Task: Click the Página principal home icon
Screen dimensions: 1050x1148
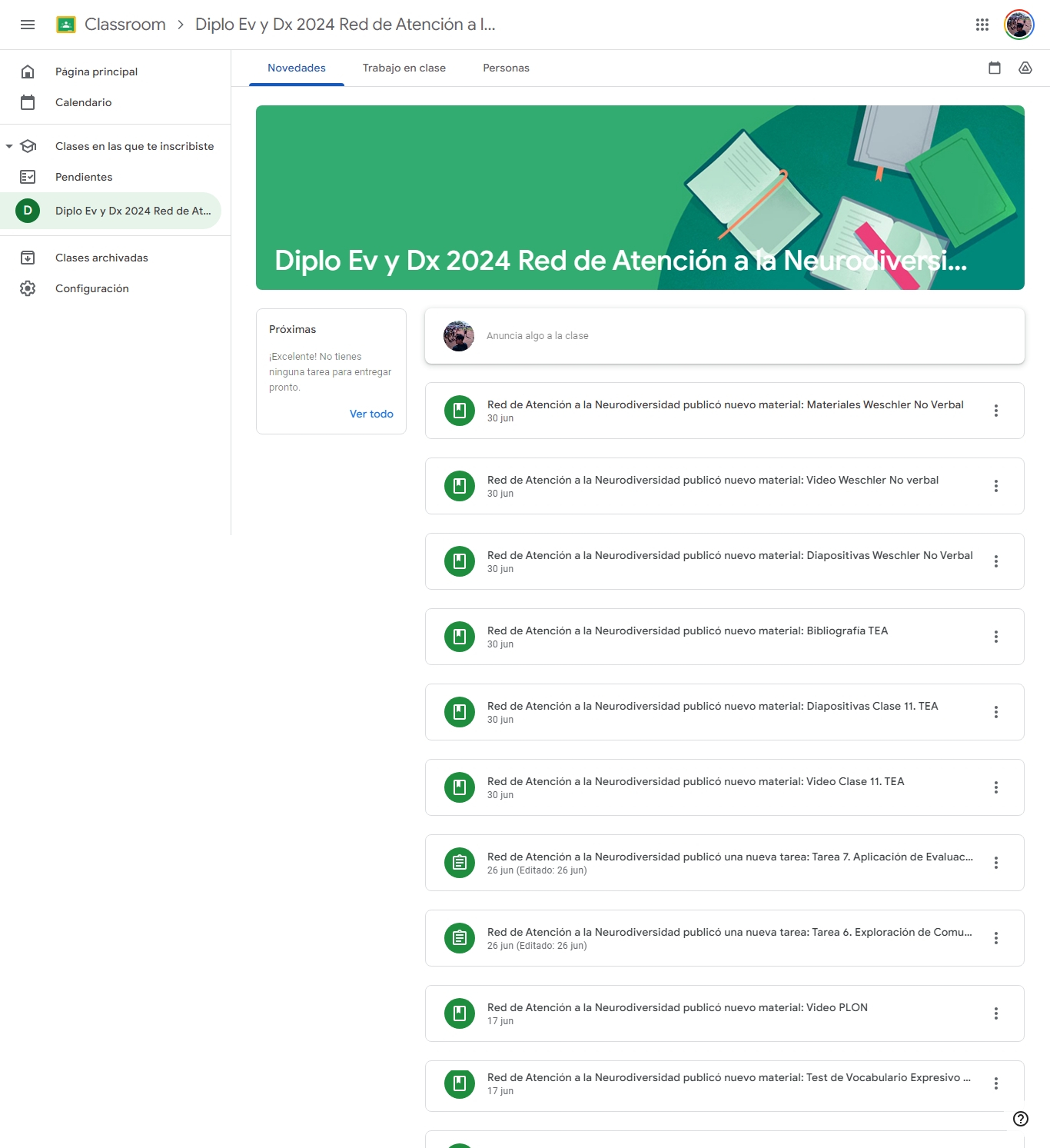Action: click(x=28, y=72)
